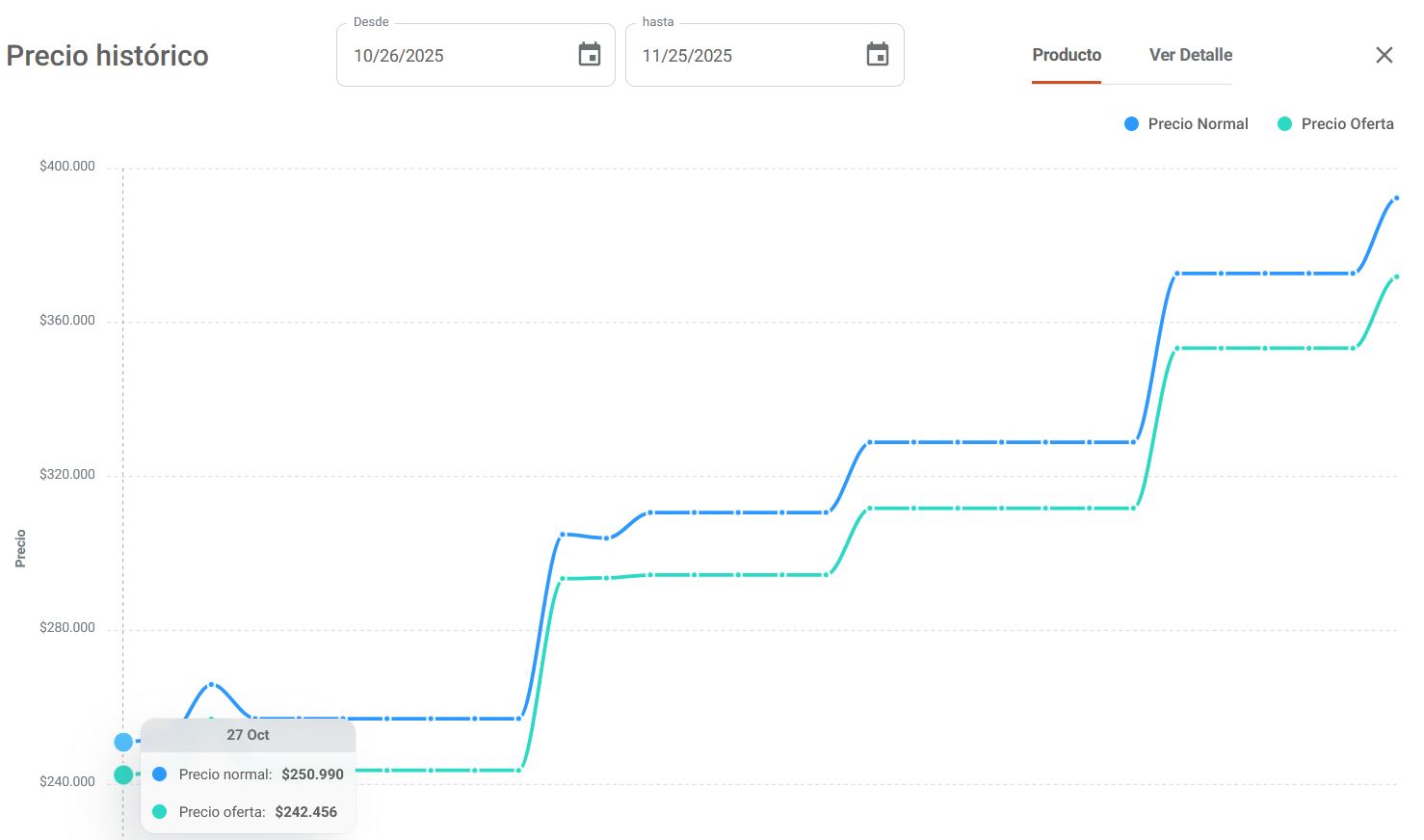Click the tooltip's 27 Oct header
Viewport: 1424px width, 840px height.
click(248, 735)
